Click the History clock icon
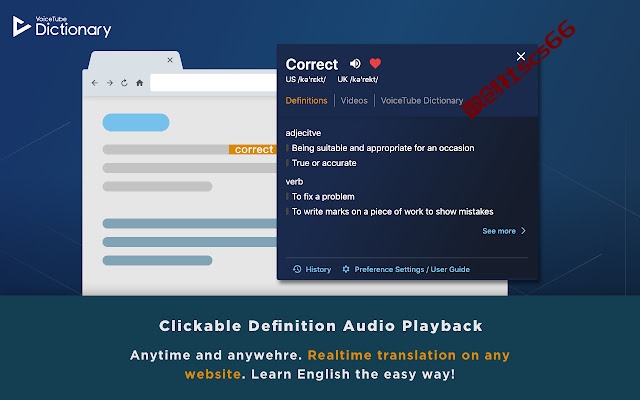Viewport: 640px width, 400px height. [297, 269]
